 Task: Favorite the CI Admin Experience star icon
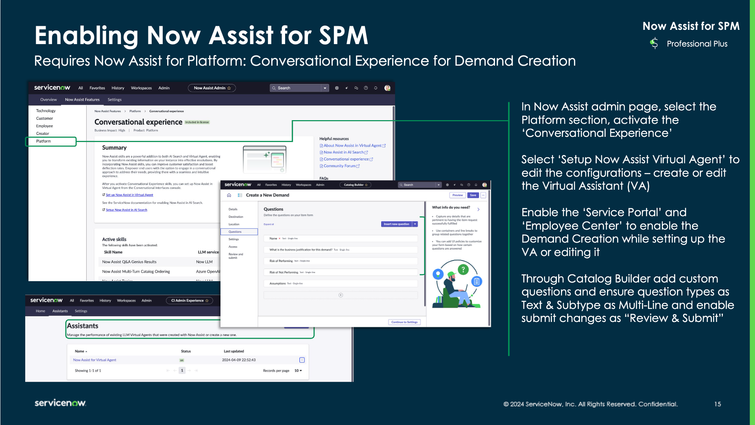(x=207, y=300)
